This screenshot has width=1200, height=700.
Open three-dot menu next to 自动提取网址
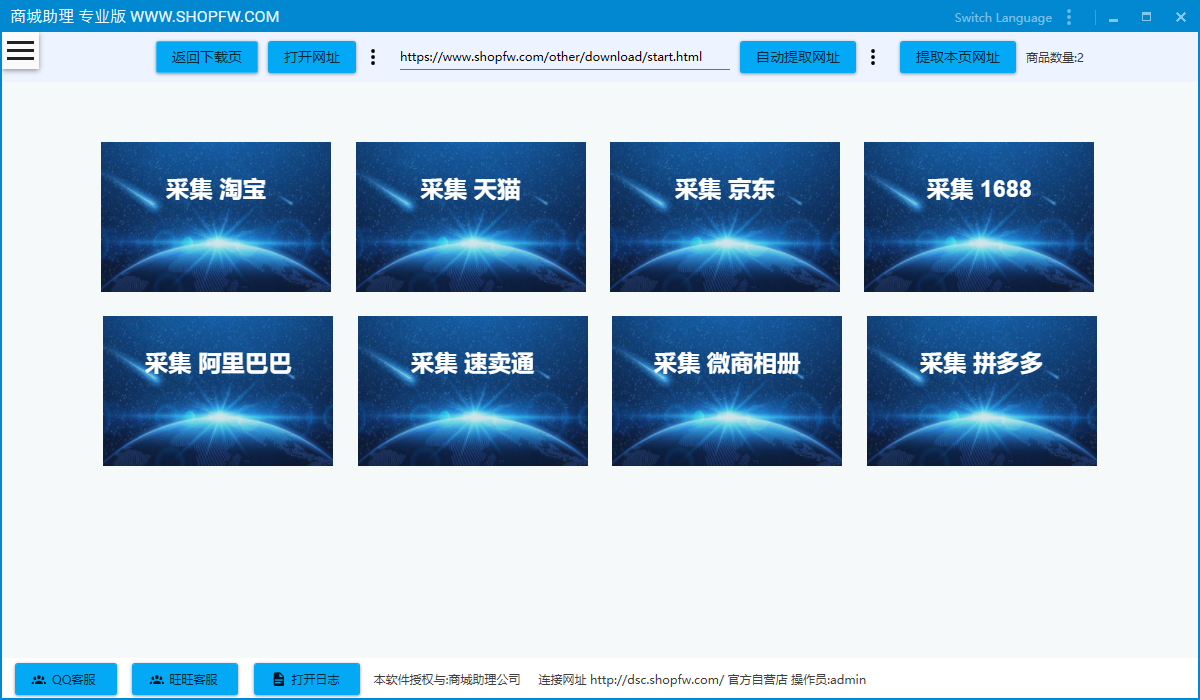[873, 57]
